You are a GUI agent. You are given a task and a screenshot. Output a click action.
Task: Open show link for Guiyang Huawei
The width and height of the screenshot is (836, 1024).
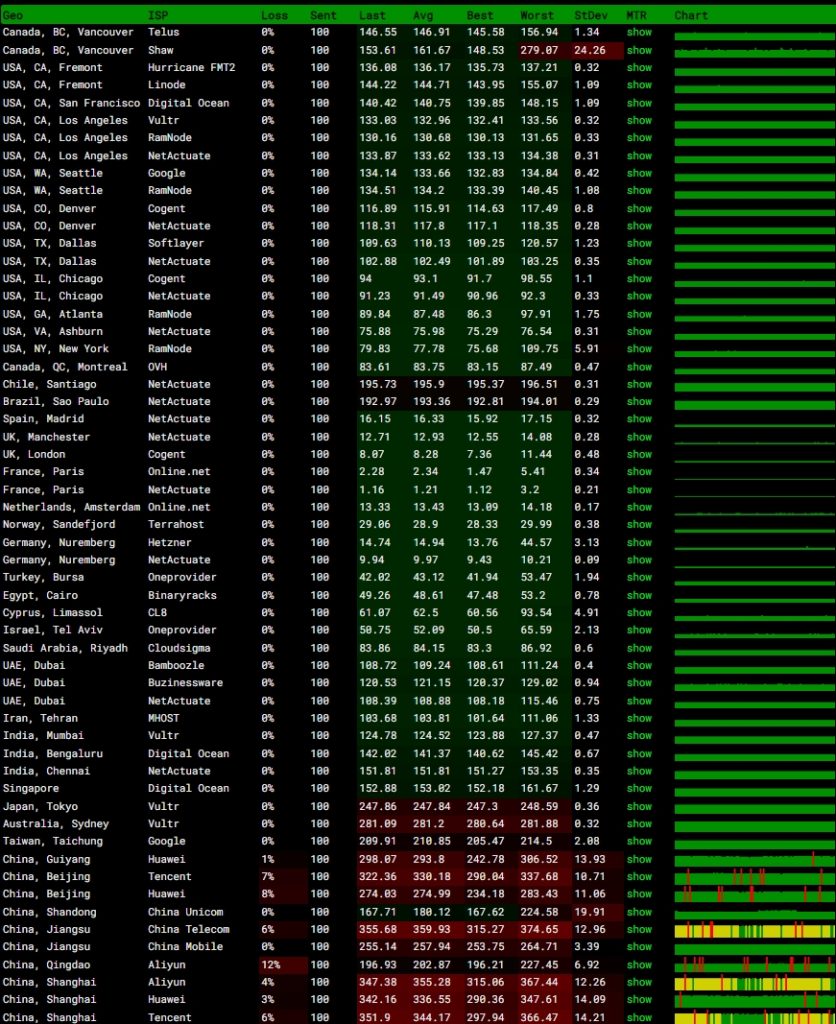tap(639, 859)
